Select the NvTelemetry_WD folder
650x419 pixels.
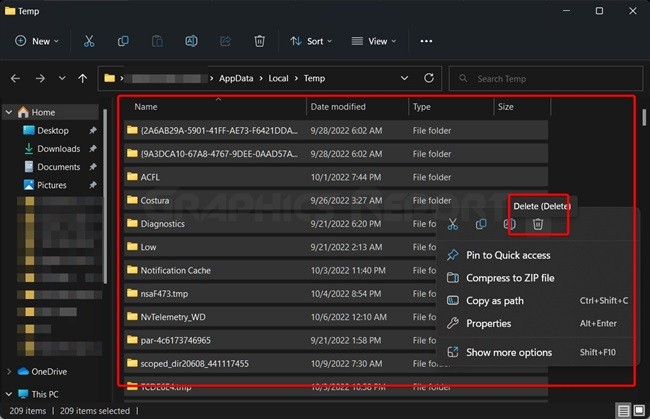280,317
